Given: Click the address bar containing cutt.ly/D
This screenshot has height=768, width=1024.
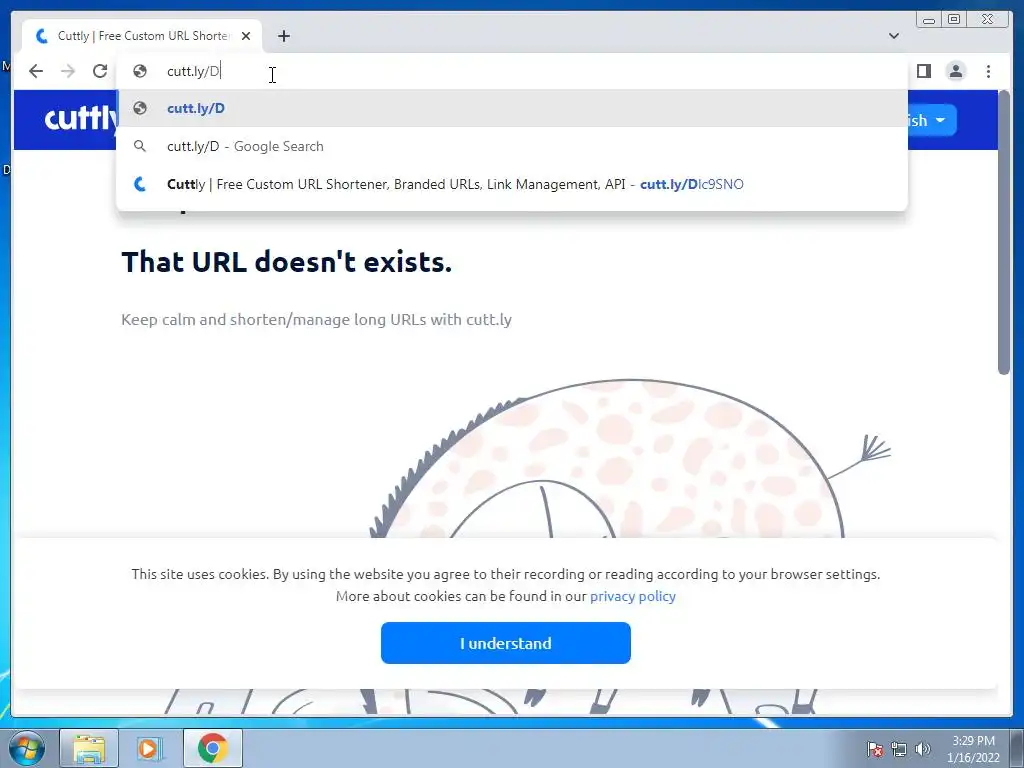Looking at the screenshot, I should 512,71.
